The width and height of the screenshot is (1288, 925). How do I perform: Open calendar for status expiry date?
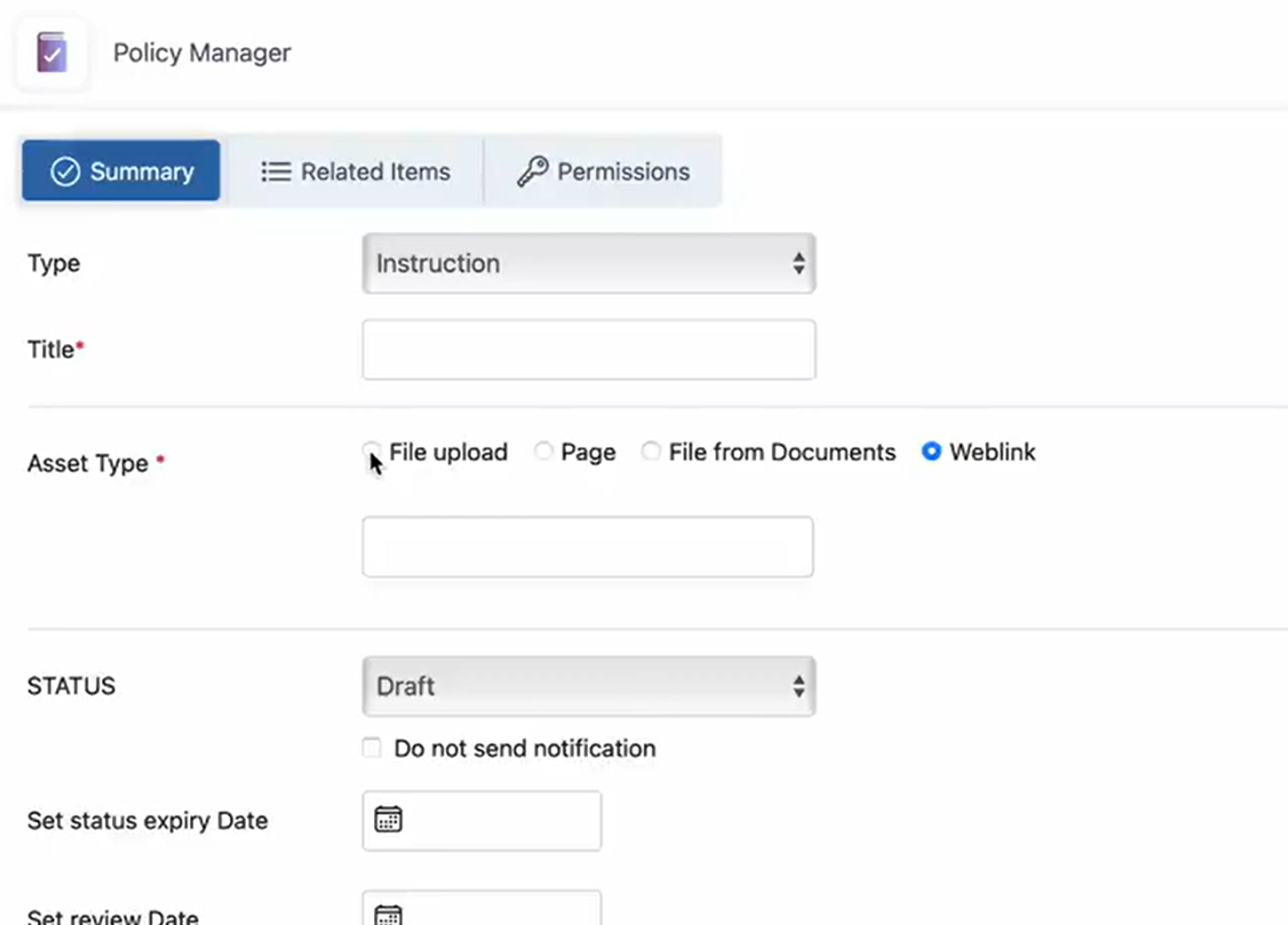pos(388,819)
